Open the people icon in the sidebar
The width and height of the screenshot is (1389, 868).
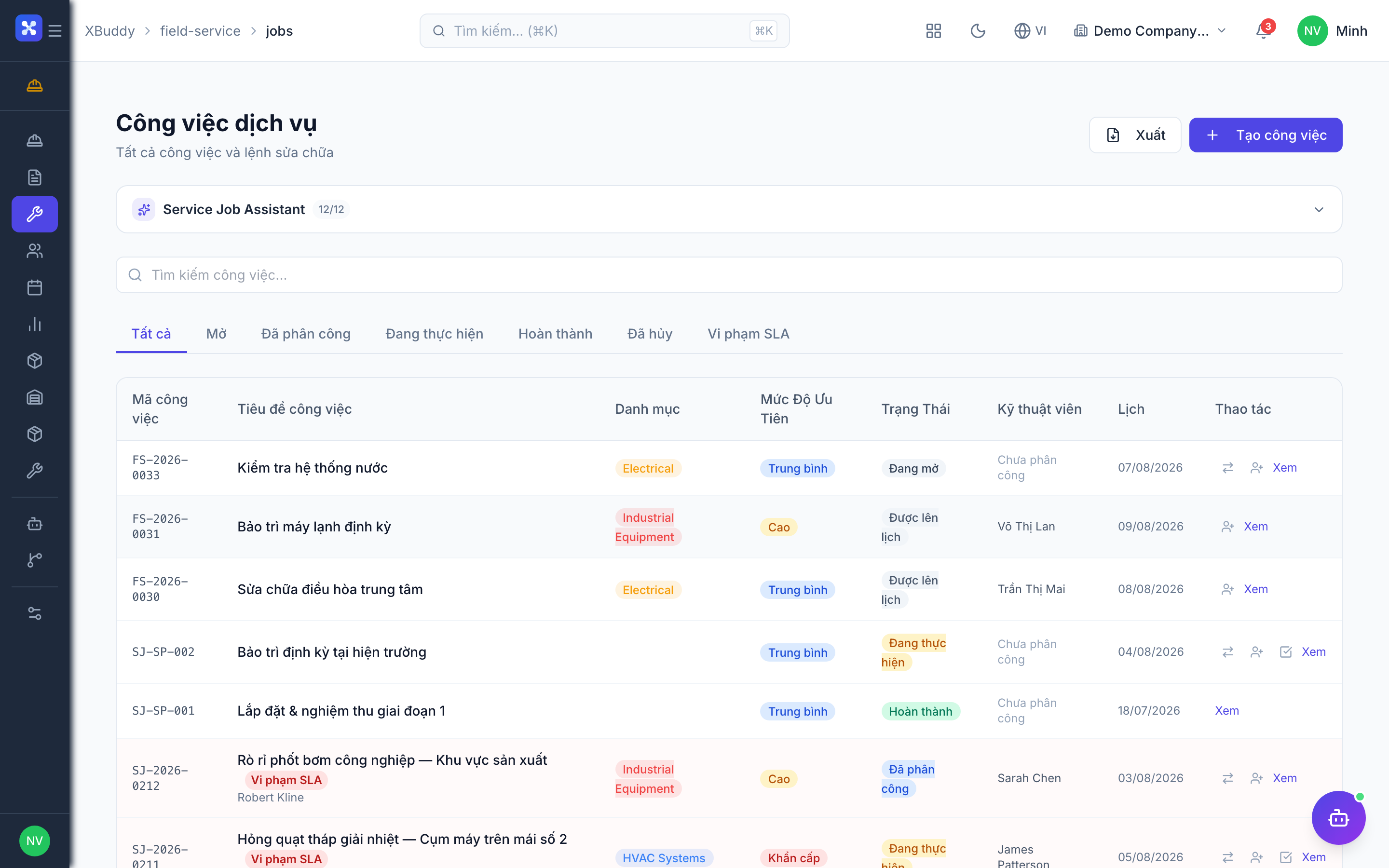(34, 251)
